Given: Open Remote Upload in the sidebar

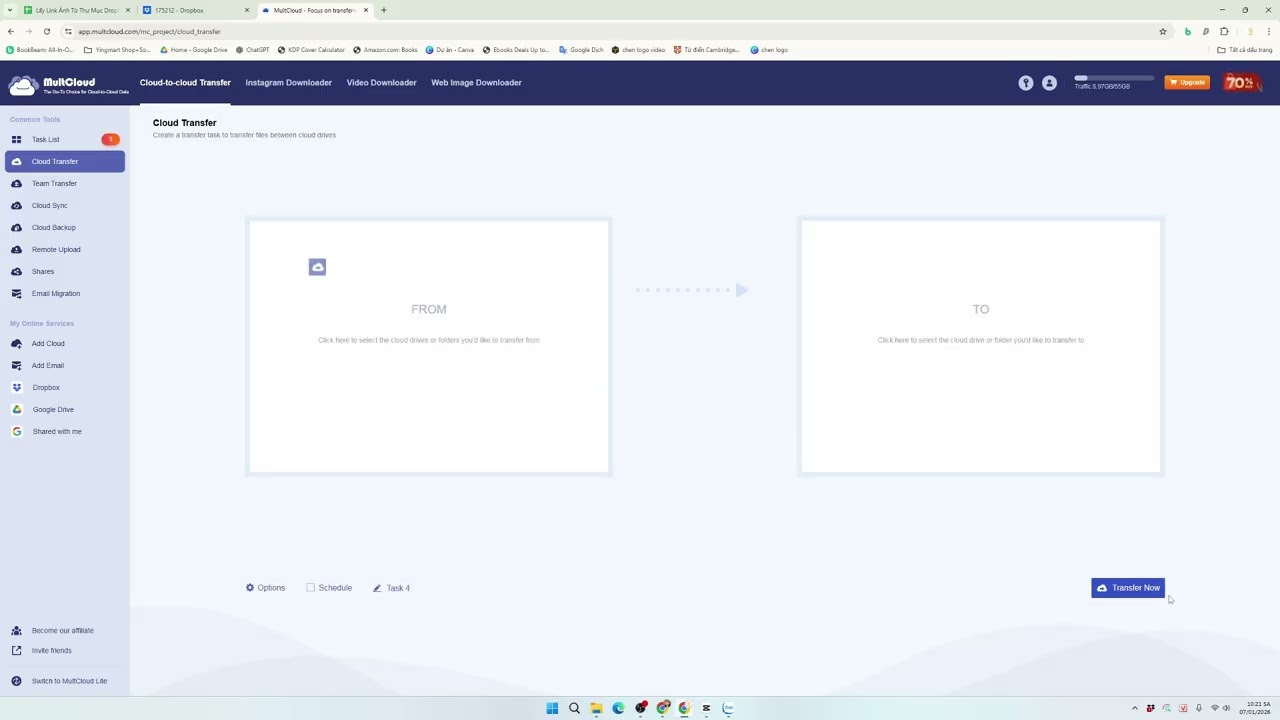Looking at the screenshot, I should (64, 249).
